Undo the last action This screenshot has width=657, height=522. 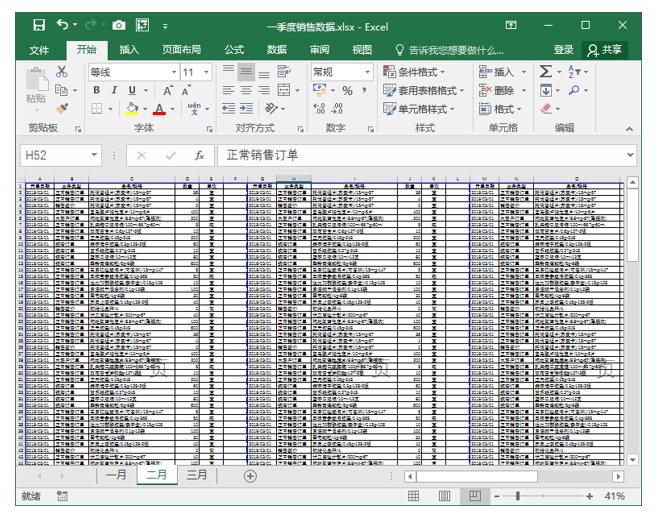pyautogui.click(x=62, y=25)
